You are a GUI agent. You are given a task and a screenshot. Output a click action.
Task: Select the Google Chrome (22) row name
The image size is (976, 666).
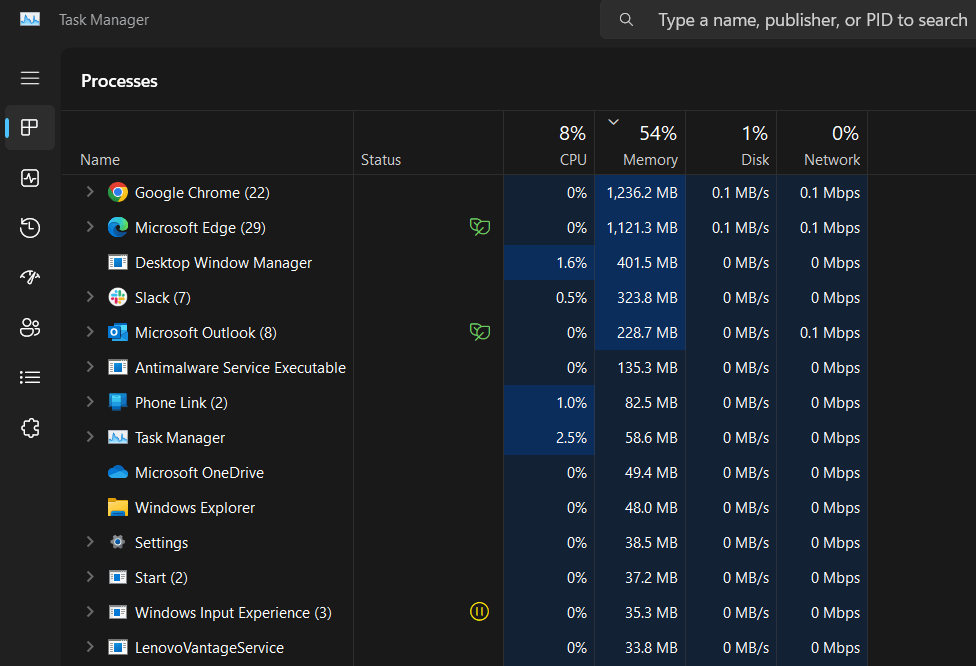tap(202, 193)
